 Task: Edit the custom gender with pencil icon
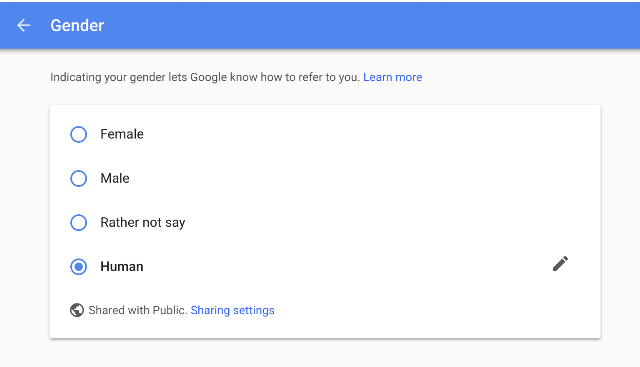click(560, 264)
